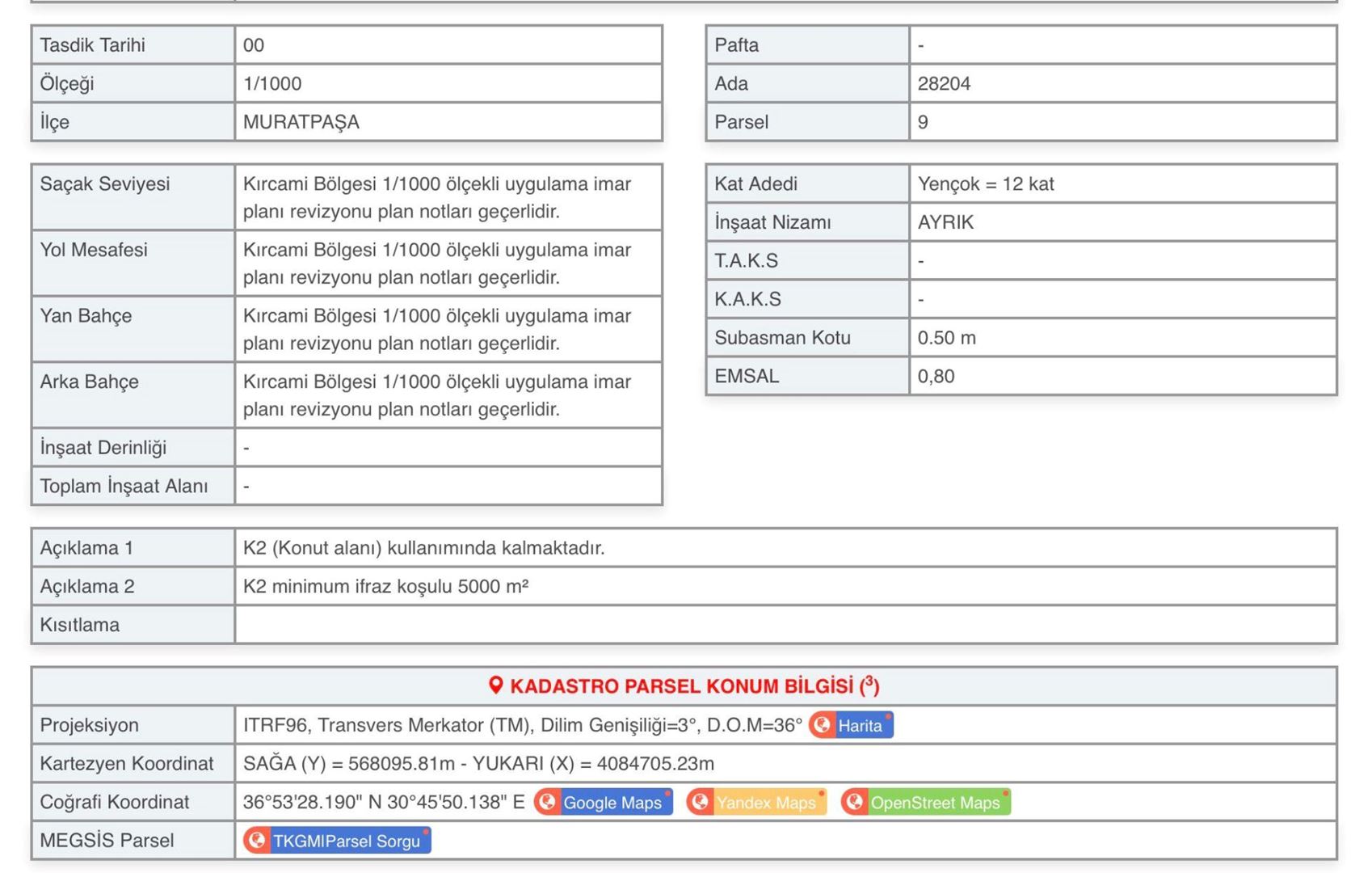1372x873 pixels.
Task: Click the Açıklama 2 minimum ifraz text
Action: (x=385, y=587)
